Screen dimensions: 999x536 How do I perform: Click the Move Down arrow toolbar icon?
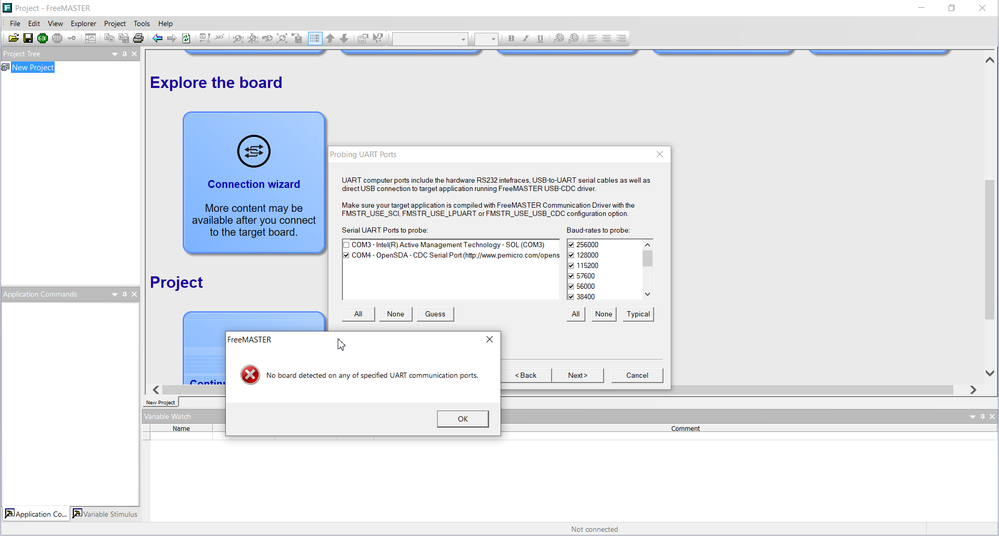[x=344, y=38]
